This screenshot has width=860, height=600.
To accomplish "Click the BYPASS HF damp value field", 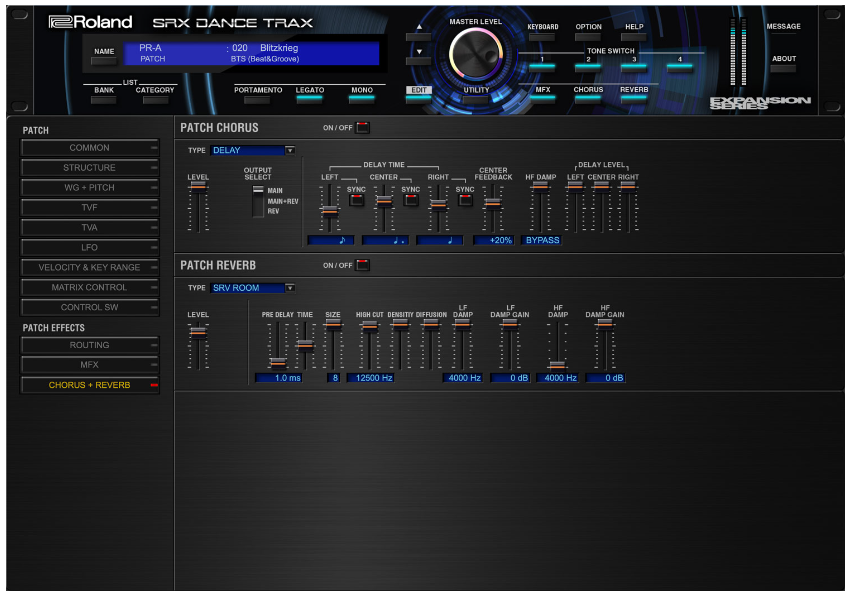I will [542, 240].
